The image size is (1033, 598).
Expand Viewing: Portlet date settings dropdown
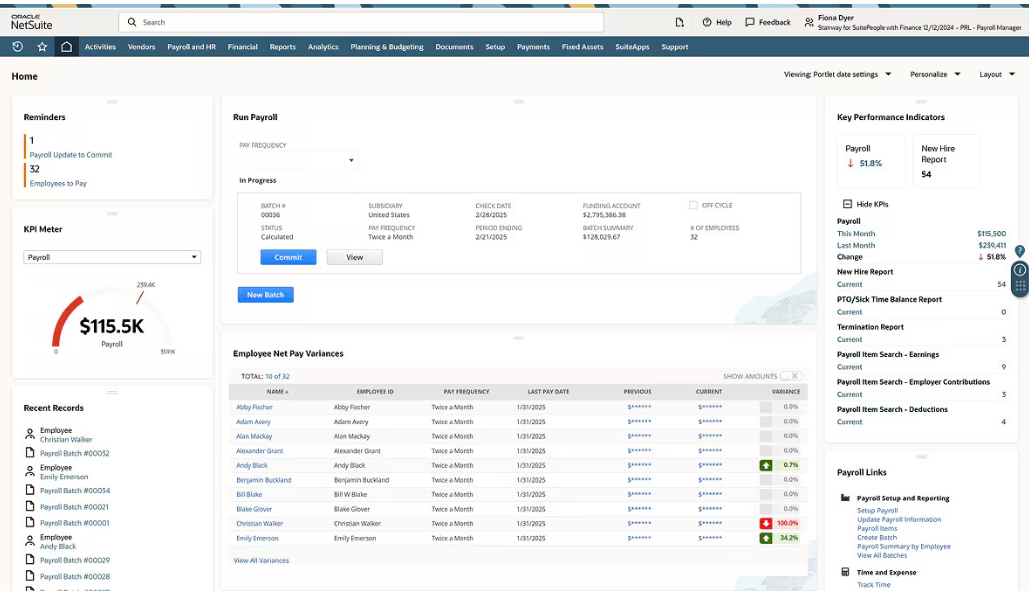coord(837,74)
